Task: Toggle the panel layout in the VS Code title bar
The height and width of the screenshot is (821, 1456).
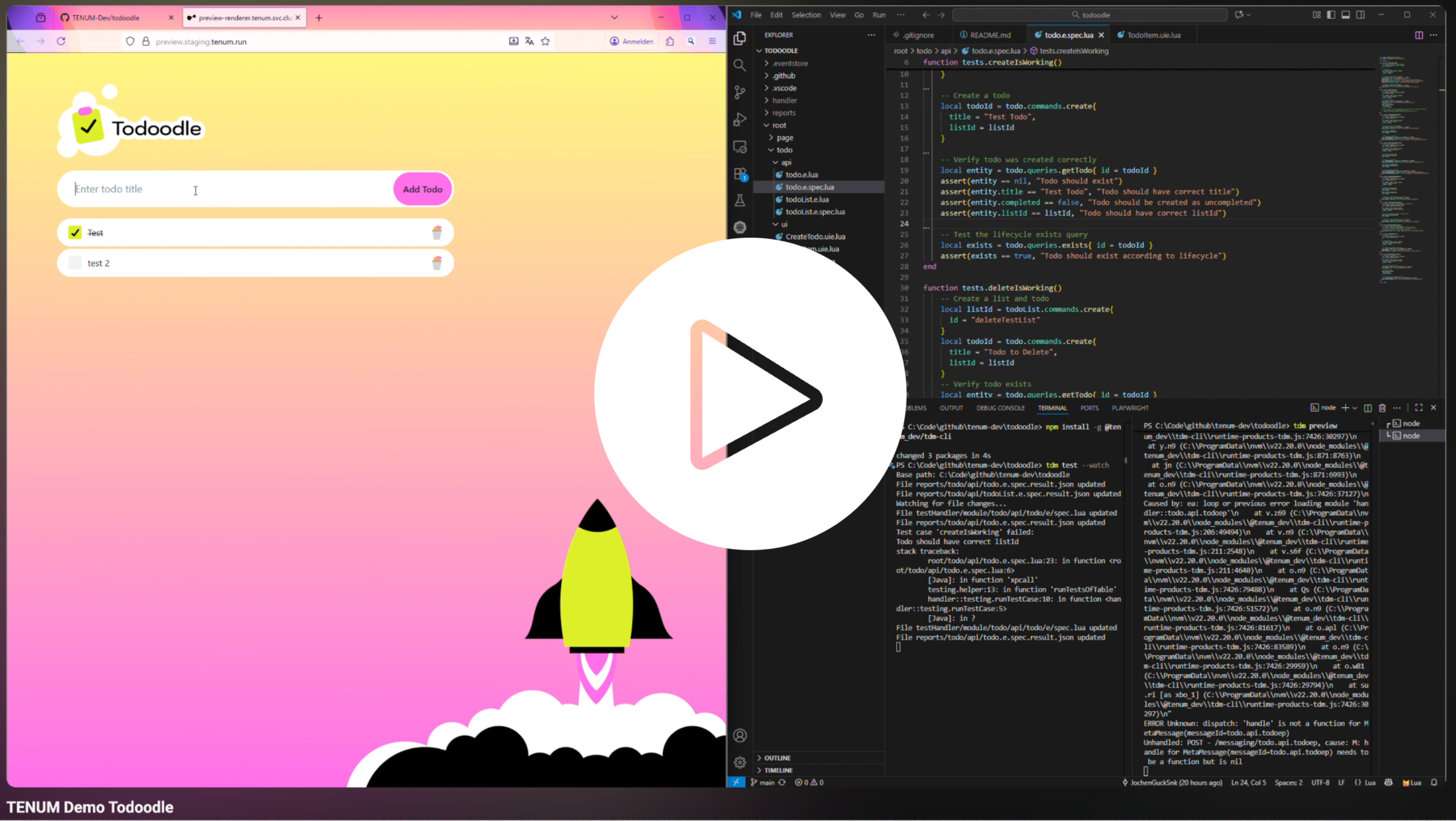Action: [1346, 15]
